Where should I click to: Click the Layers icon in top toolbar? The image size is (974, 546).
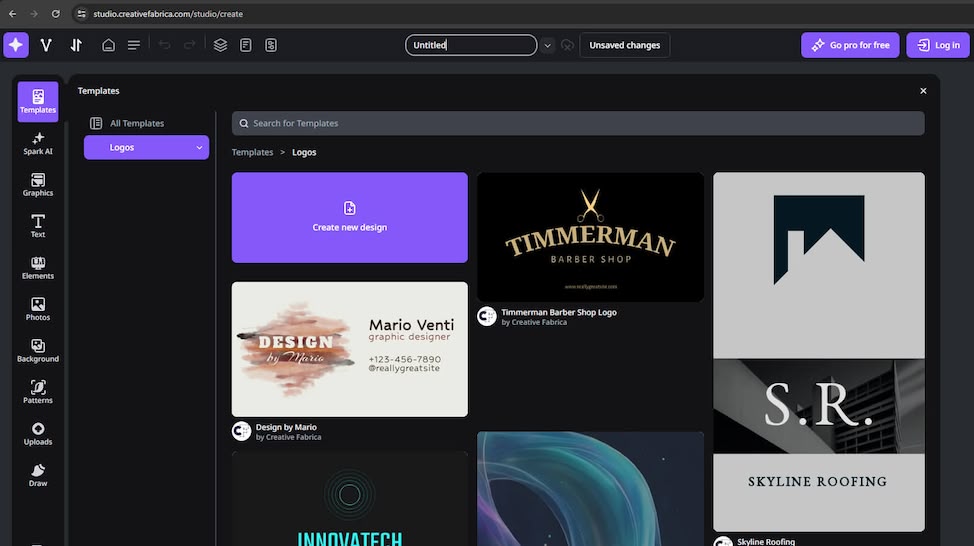[x=220, y=45]
